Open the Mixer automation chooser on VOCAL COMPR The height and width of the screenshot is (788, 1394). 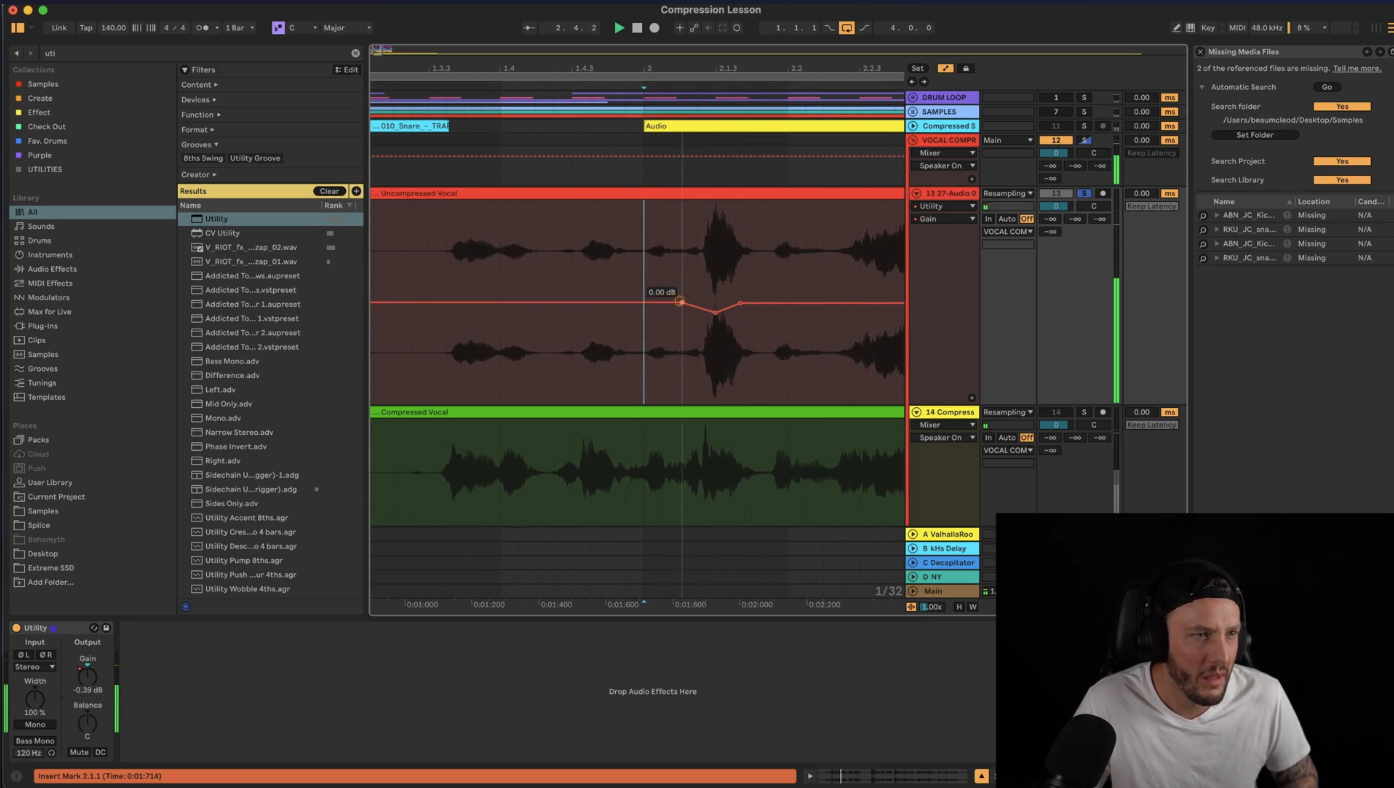pyautogui.click(x=943, y=153)
